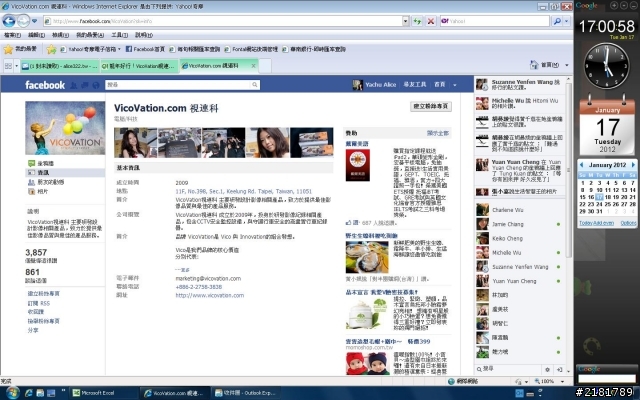This screenshot has height=400, width=640.
Task: Open chat with Keiko Cheng
Action: [x=518, y=238]
